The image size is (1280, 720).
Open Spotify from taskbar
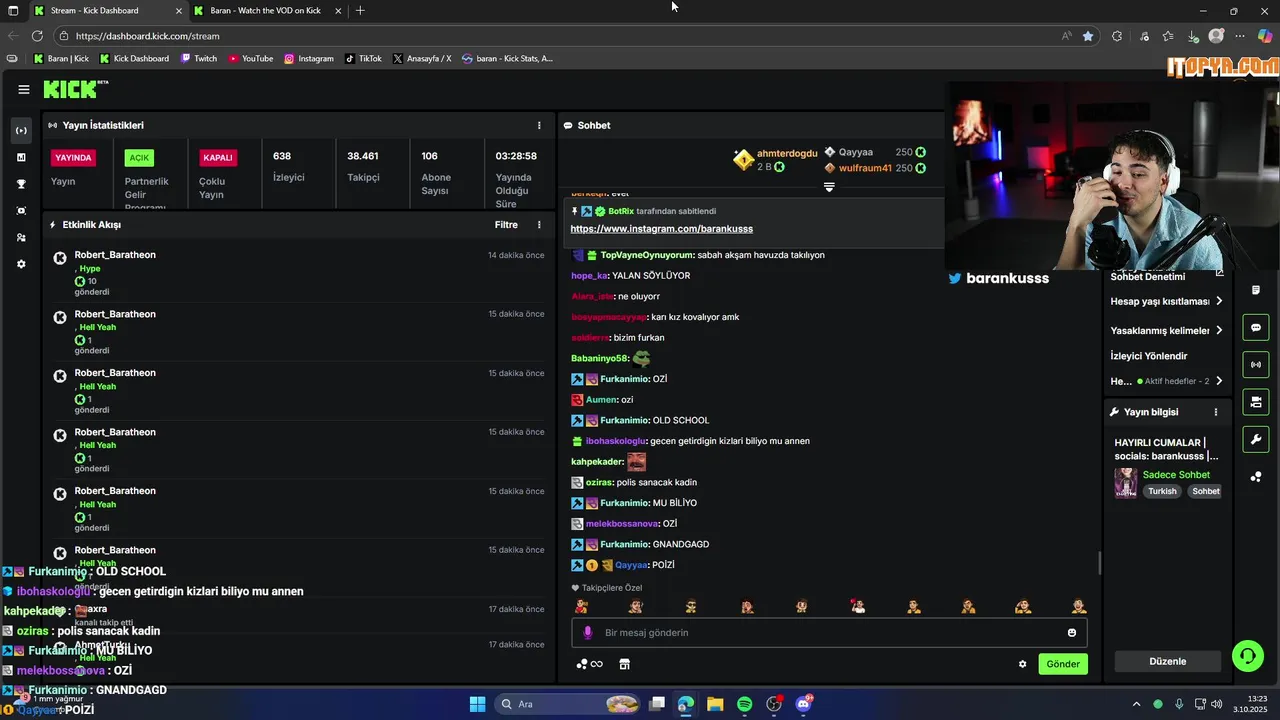pyautogui.click(x=744, y=704)
